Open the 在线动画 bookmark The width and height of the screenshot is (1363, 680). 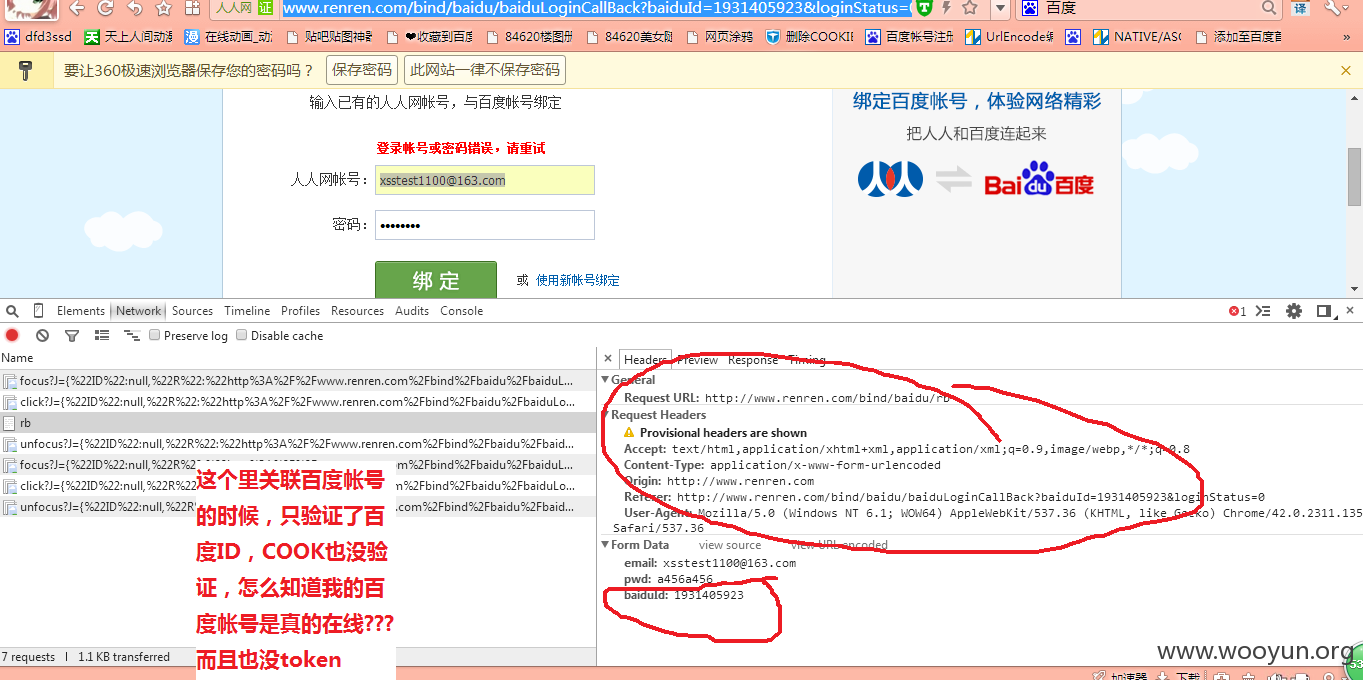(228, 37)
